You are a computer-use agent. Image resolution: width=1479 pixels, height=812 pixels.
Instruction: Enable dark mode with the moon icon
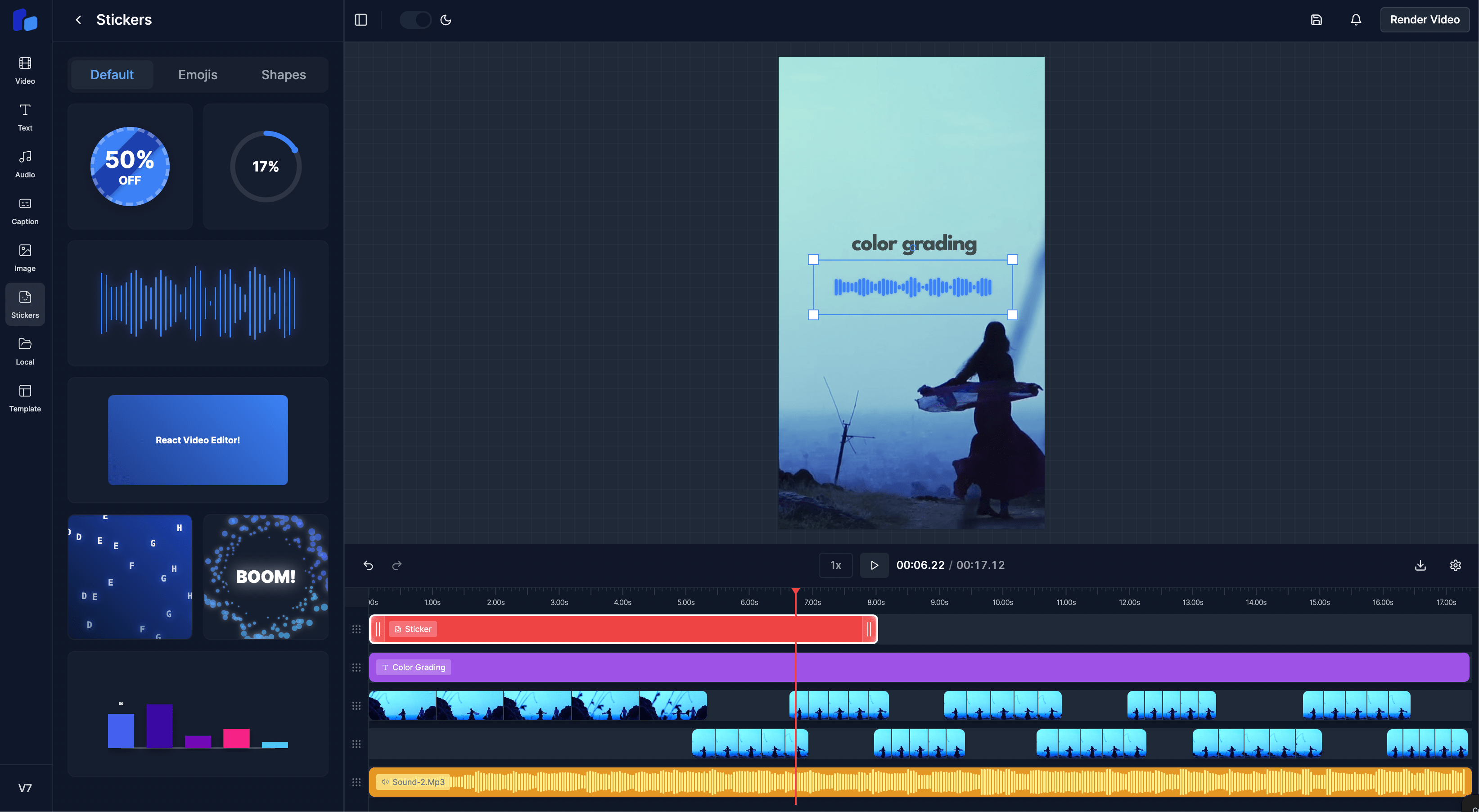(x=446, y=19)
